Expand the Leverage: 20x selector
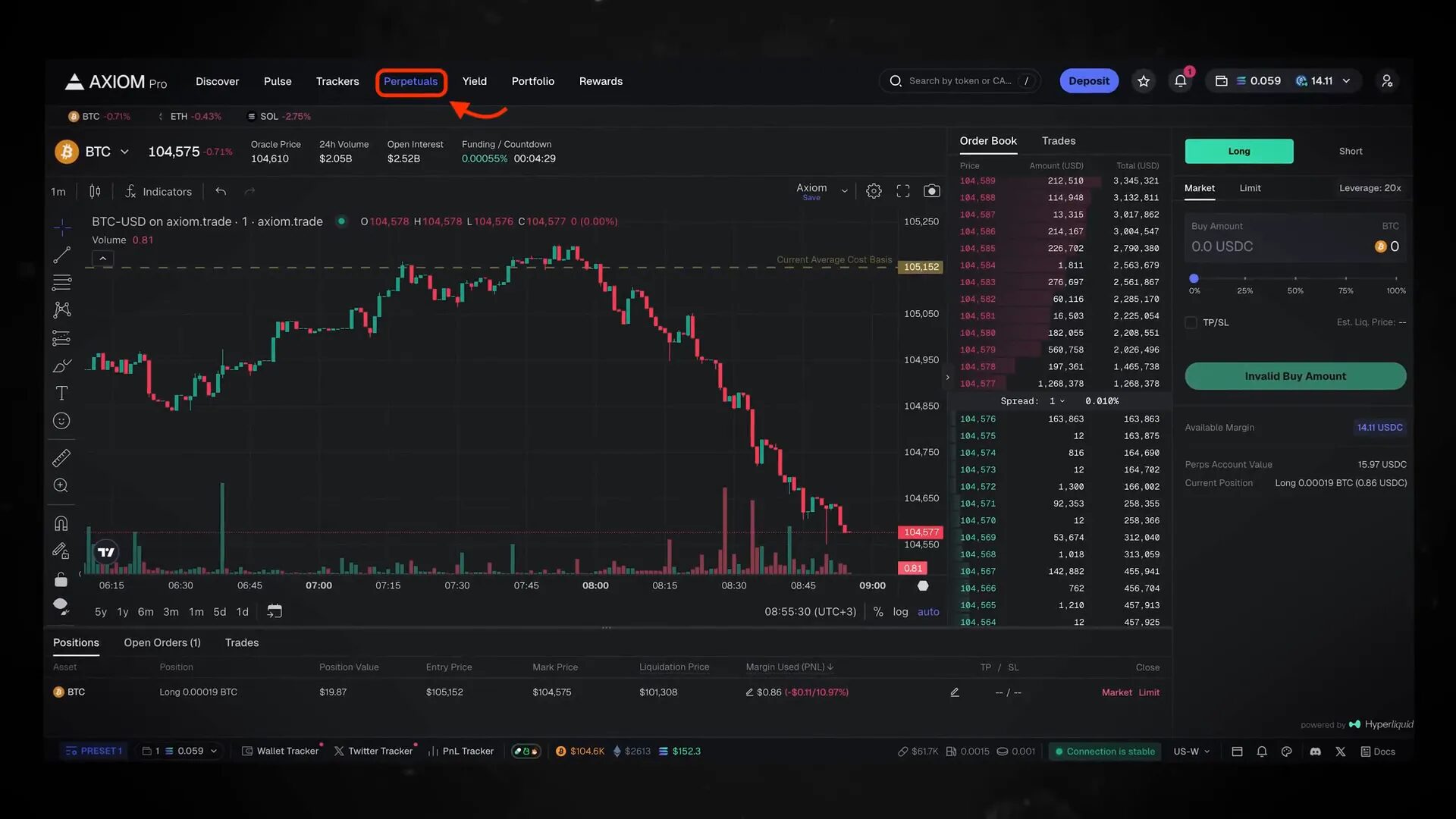 pyautogui.click(x=1370, y=188)
